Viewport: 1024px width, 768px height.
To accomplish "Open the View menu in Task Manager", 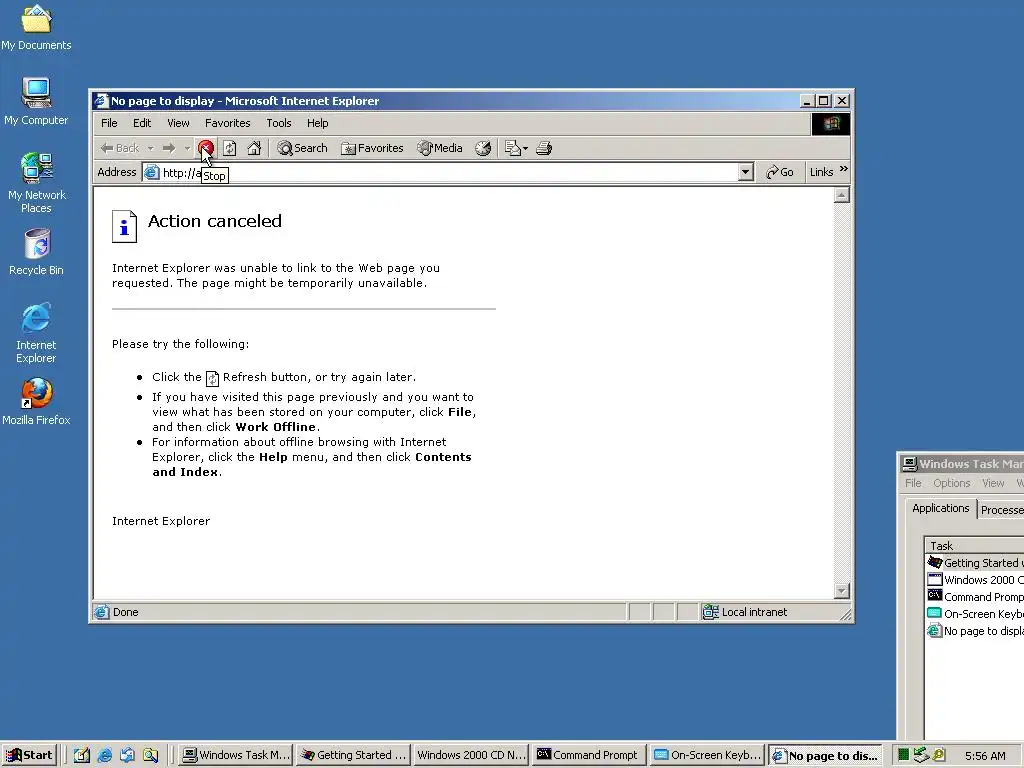I will [x=993, y=483].
